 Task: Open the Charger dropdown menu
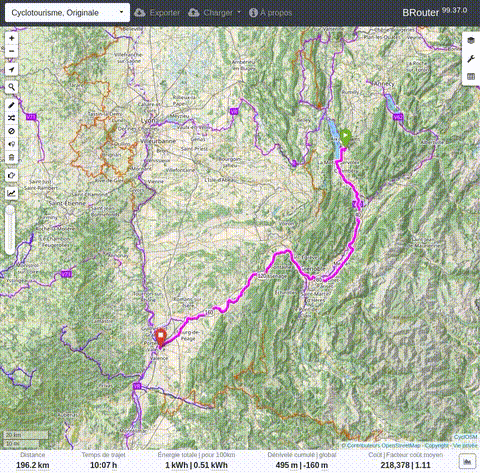(214, 13)
